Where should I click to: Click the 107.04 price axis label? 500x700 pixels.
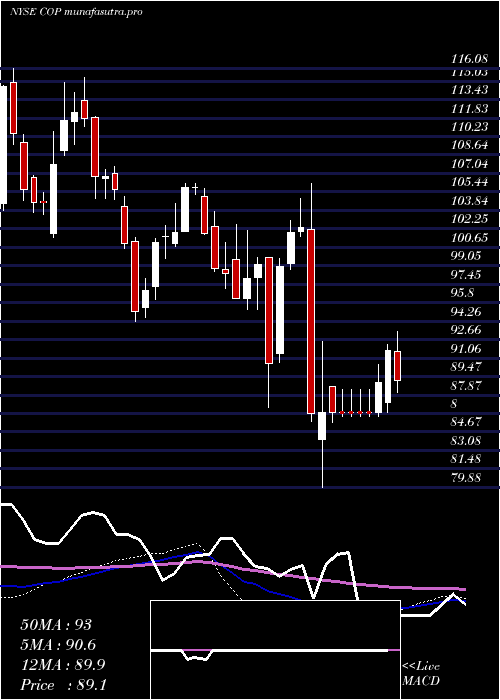click(468, 164)
